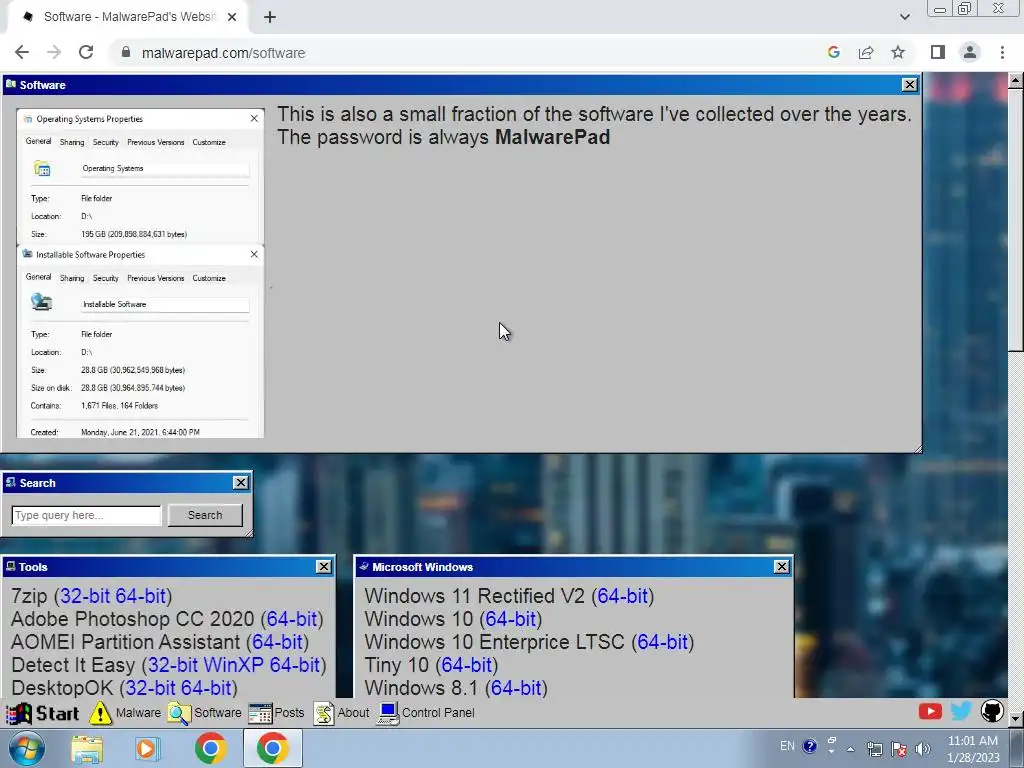Close the Tools window
This screenshot has width=1024, height=768.
(x=323, y=567)
